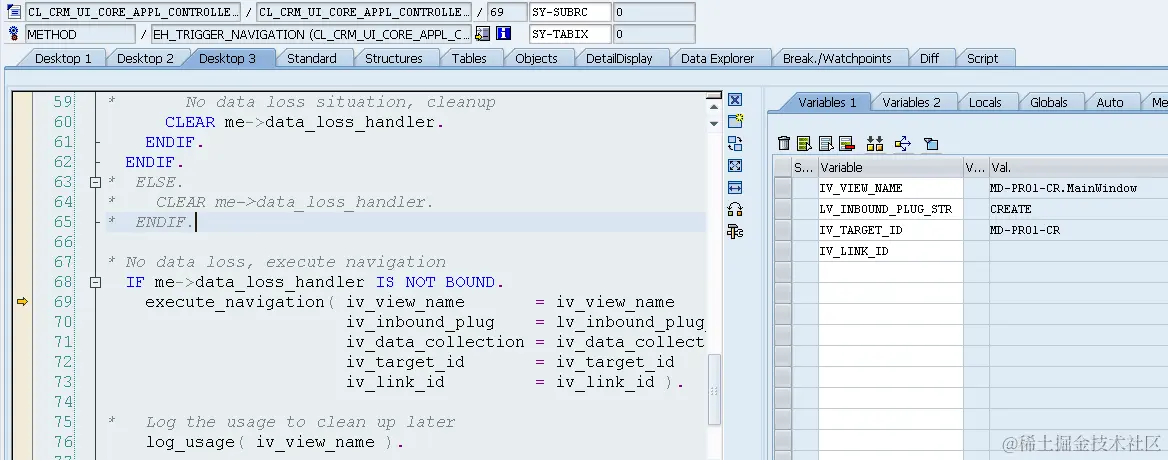The image size is (1168, 460).
Task: Click the program icon beside the CL_CRM_UI_CORE_APPL_CONTROLLE field
Action: 13,12
